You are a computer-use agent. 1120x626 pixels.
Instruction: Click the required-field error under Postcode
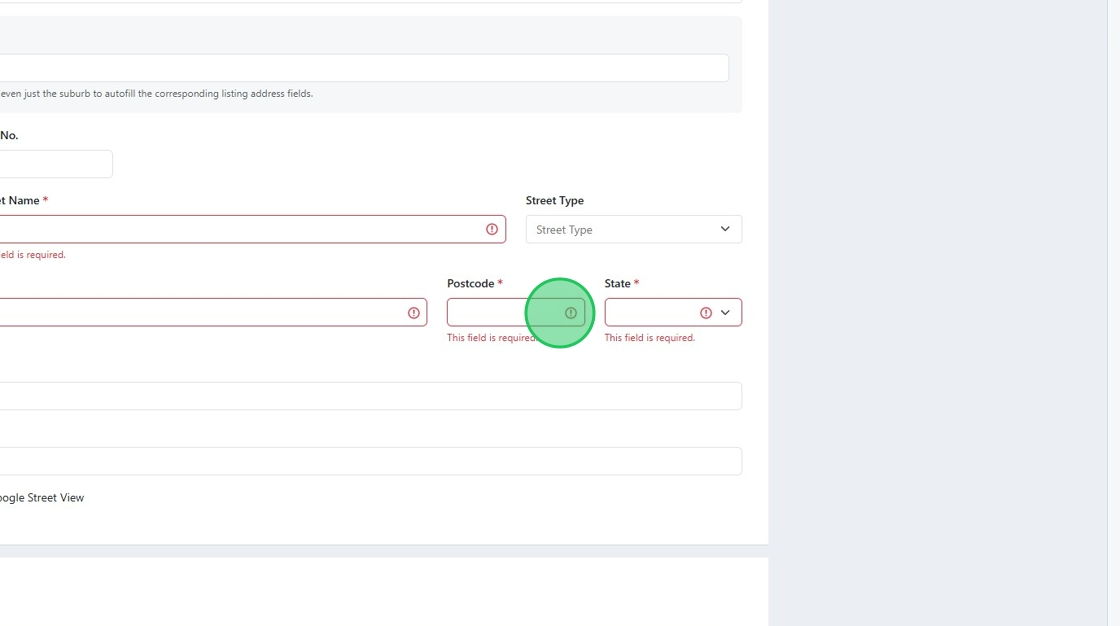coord(490,338)
